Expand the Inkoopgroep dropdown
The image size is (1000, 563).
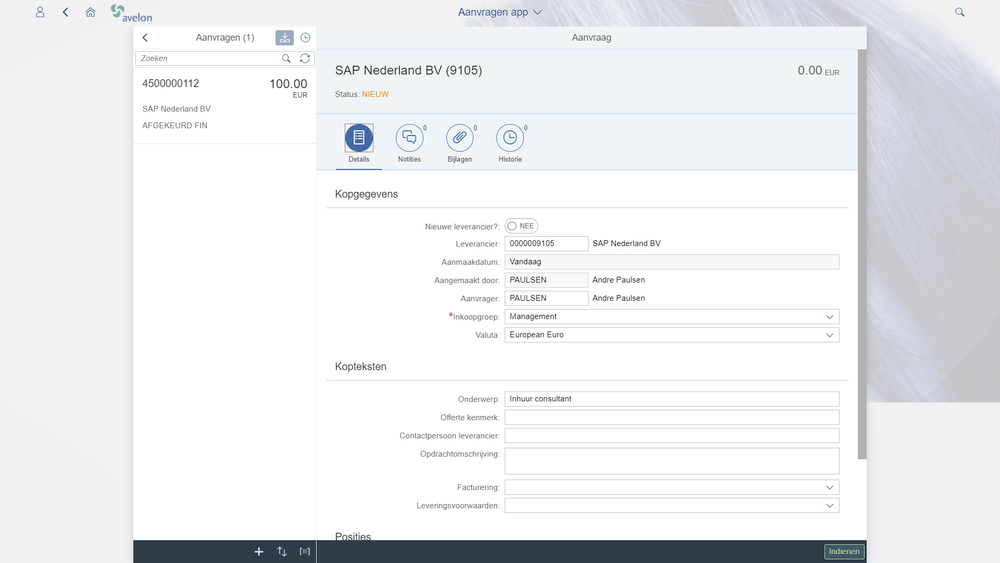point(829,317)
